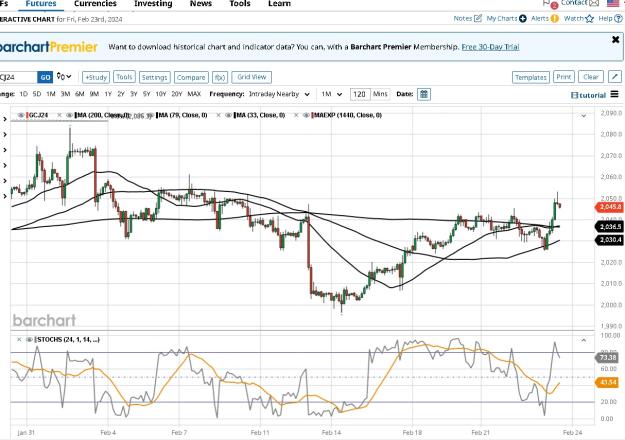Click the +Study button
625x440 pixels.
coord(96,77)
